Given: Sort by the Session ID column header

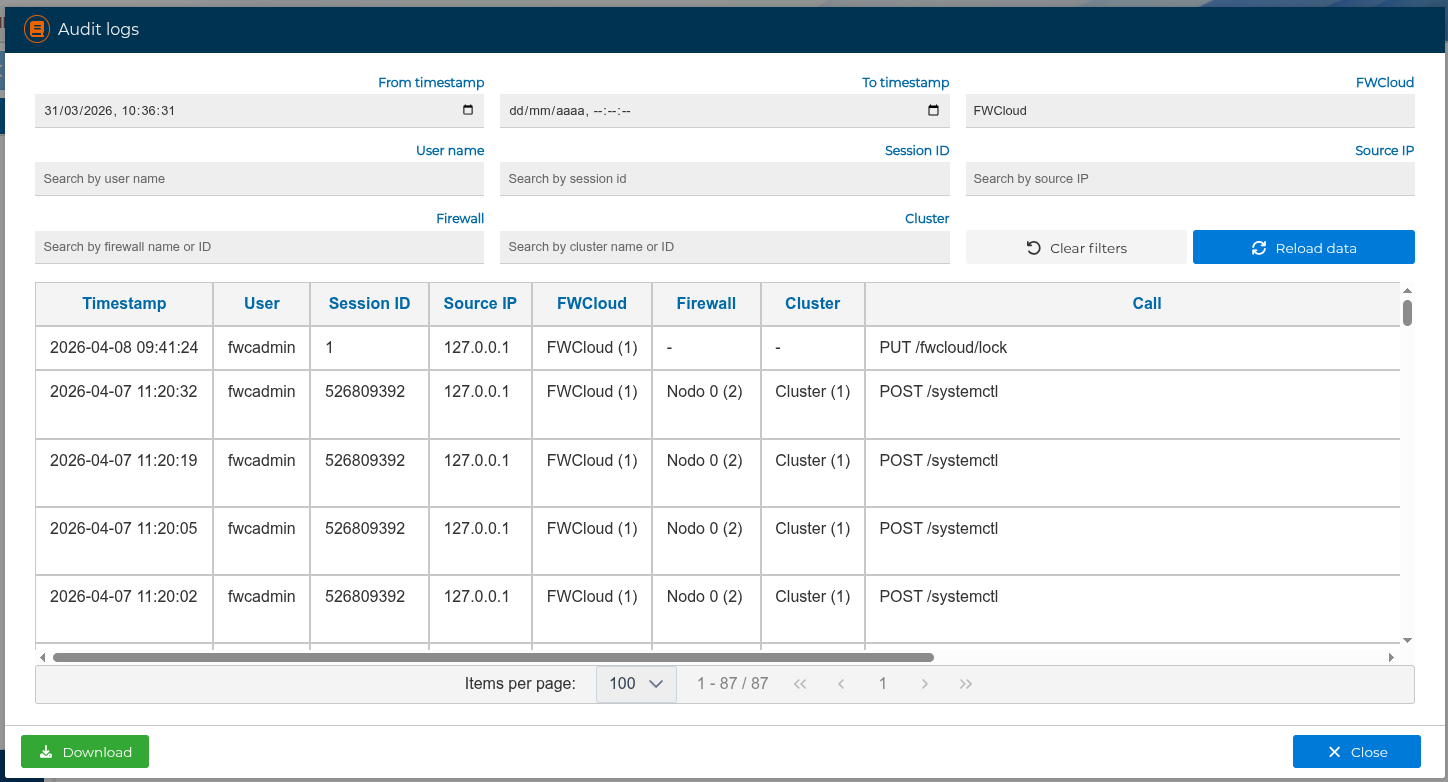Looking at the screenshot, I should point(369,303).
